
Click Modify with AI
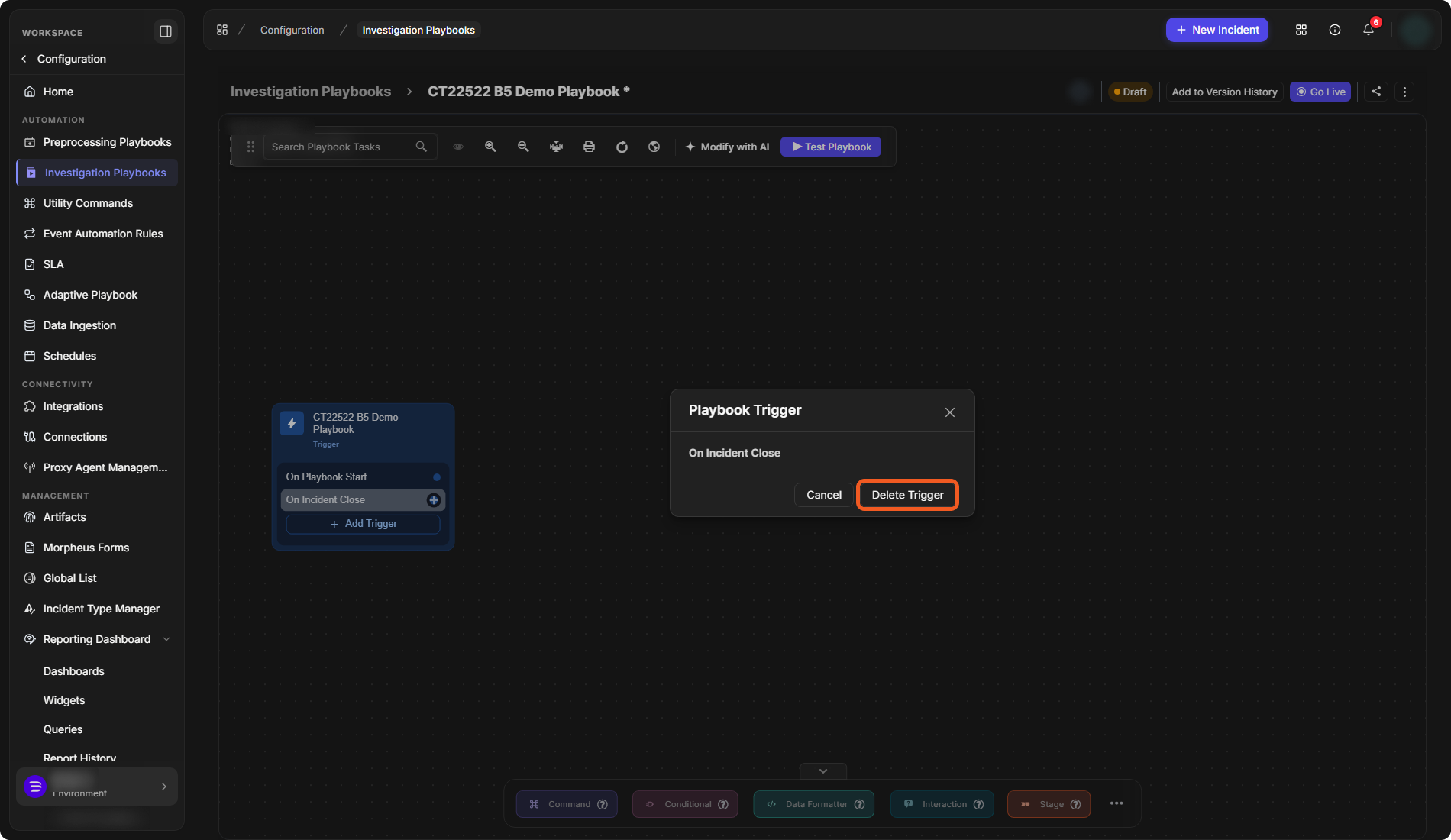coord(727,147)
